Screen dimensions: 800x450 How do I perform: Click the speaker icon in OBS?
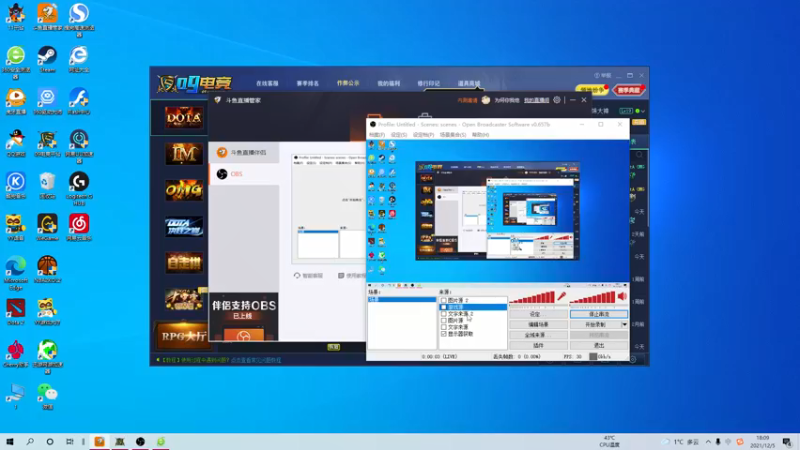click(x=622, y=296)
